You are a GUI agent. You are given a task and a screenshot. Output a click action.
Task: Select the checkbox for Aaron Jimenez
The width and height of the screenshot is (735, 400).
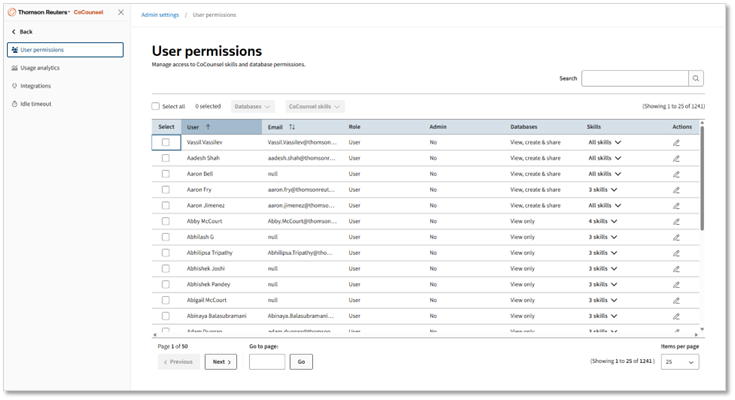coord(166,205)
